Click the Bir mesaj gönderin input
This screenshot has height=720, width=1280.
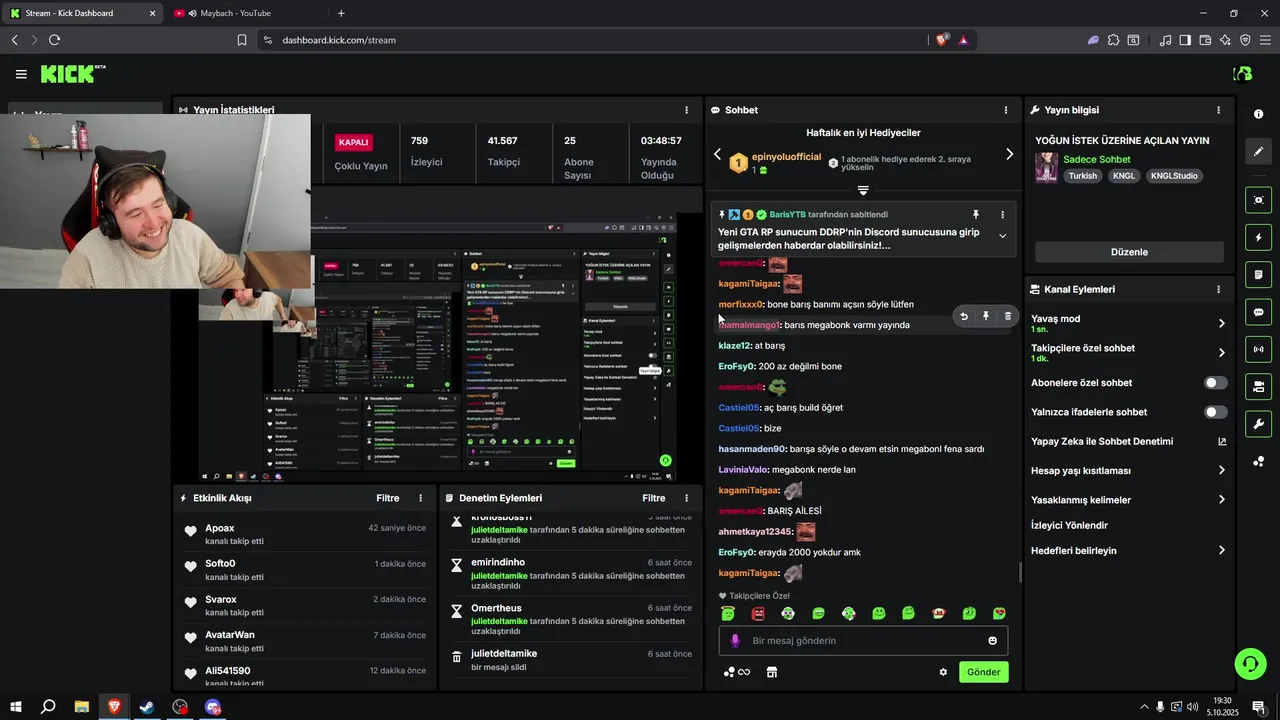(x=863, y=641)
